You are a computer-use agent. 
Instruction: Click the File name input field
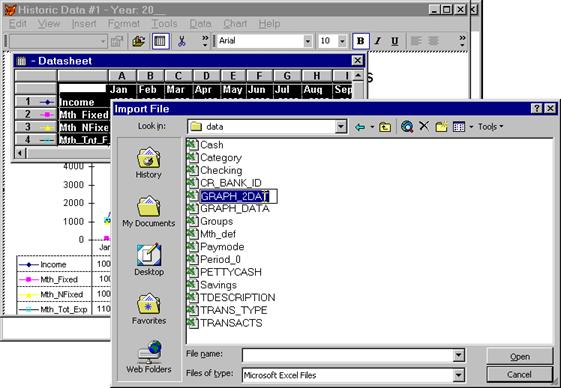[x=348, y=355]
